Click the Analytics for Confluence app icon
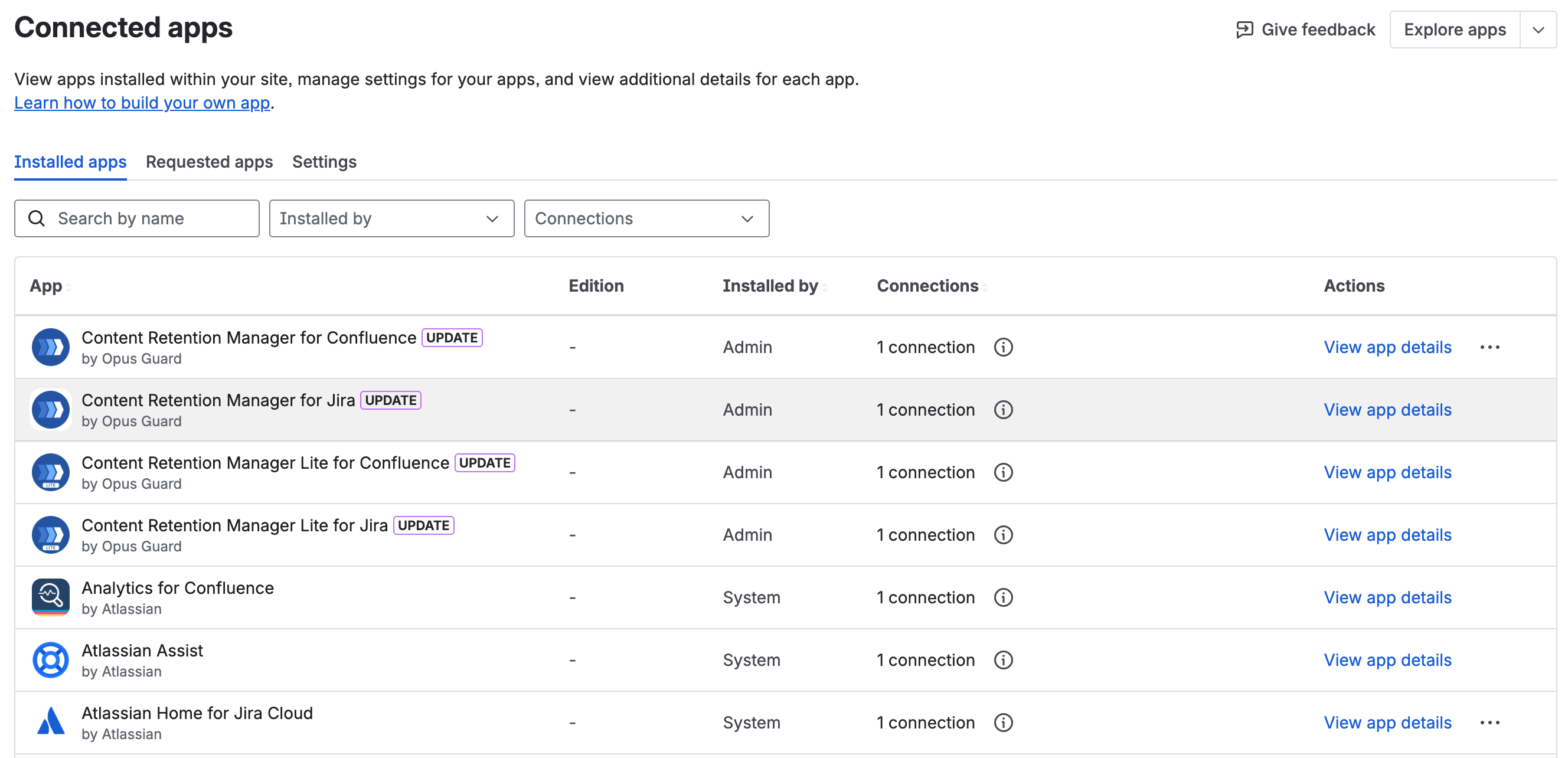This screenshot has width=1568, height=758. pos(51,597)
